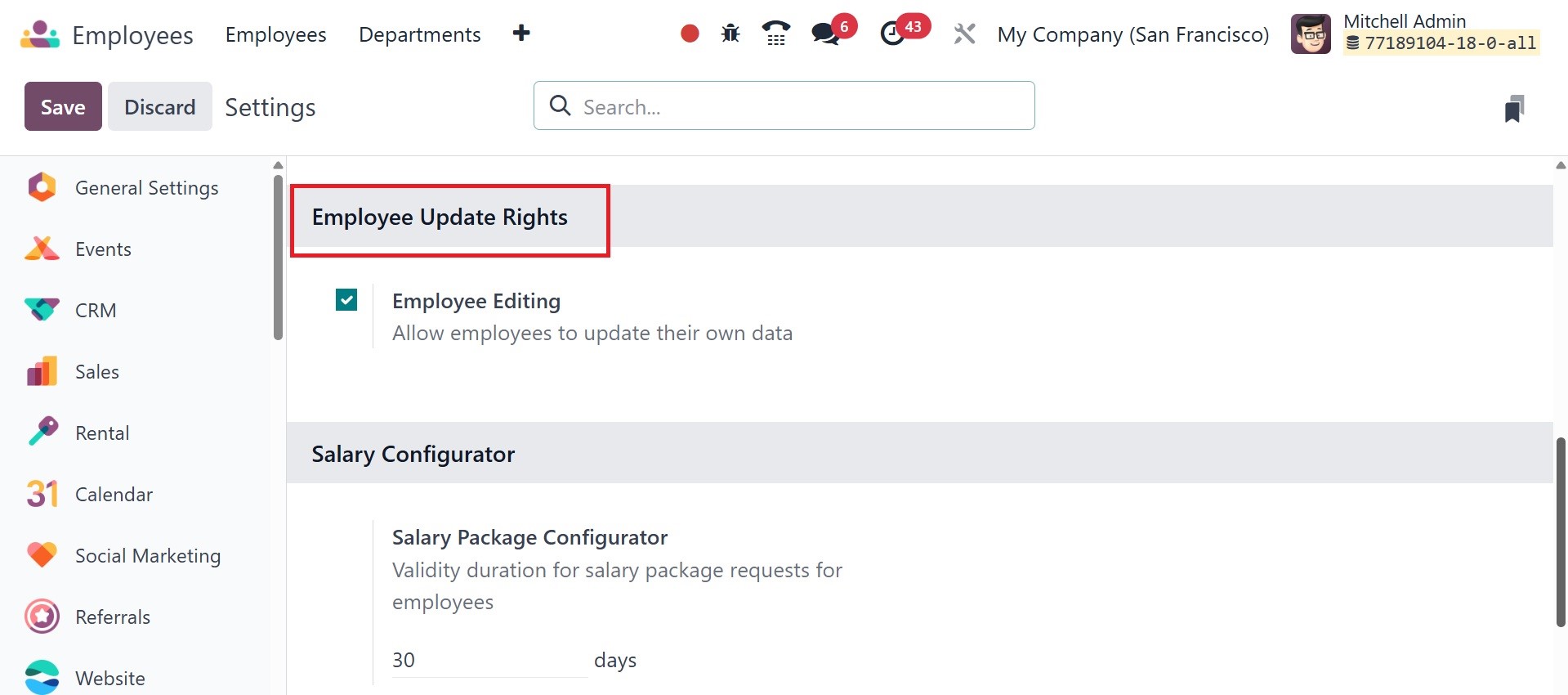Open conversations chat bubble icon
The width and height of the screenshot is (1568, 695).
[x=826, y=34]
